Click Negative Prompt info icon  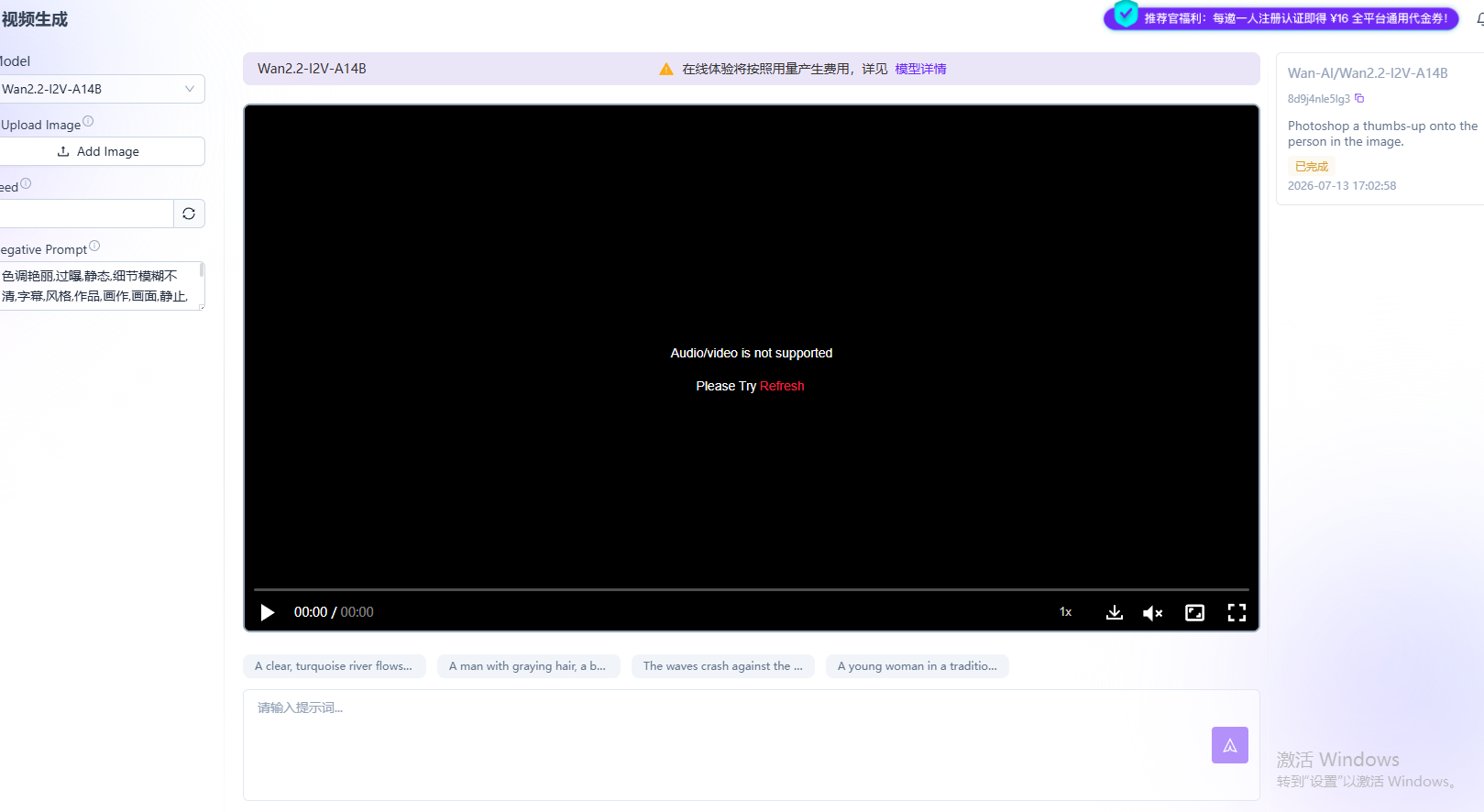94,246
